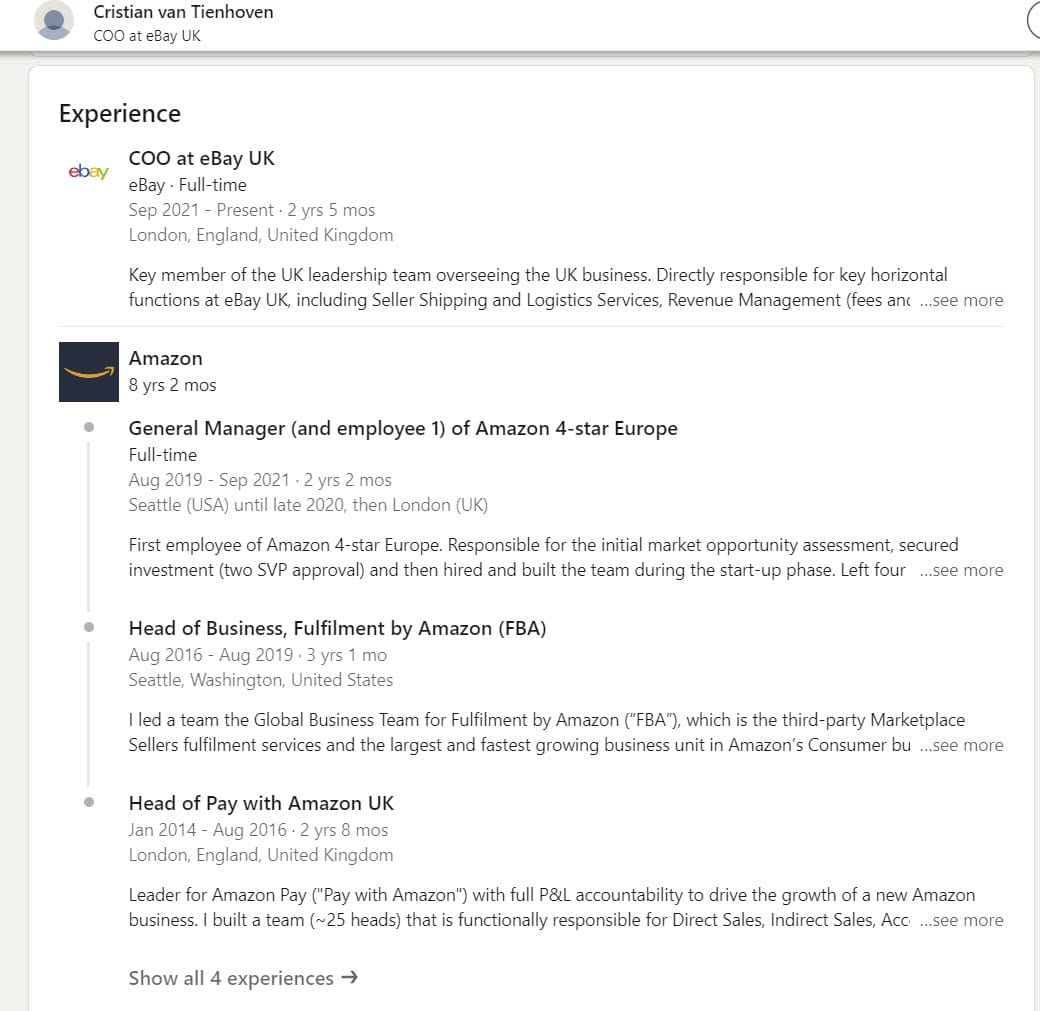Image resolution: width=1040 pixels, height=1011 pixels.
Task: Click the partial circular button at header right
Action: 1034,20
